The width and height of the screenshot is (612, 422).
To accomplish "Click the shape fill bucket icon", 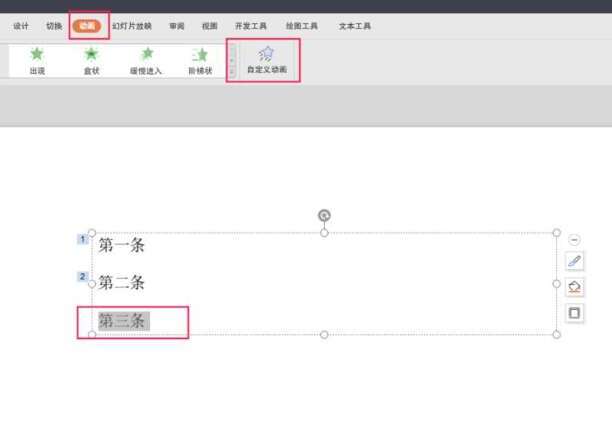I will [574, 287].
